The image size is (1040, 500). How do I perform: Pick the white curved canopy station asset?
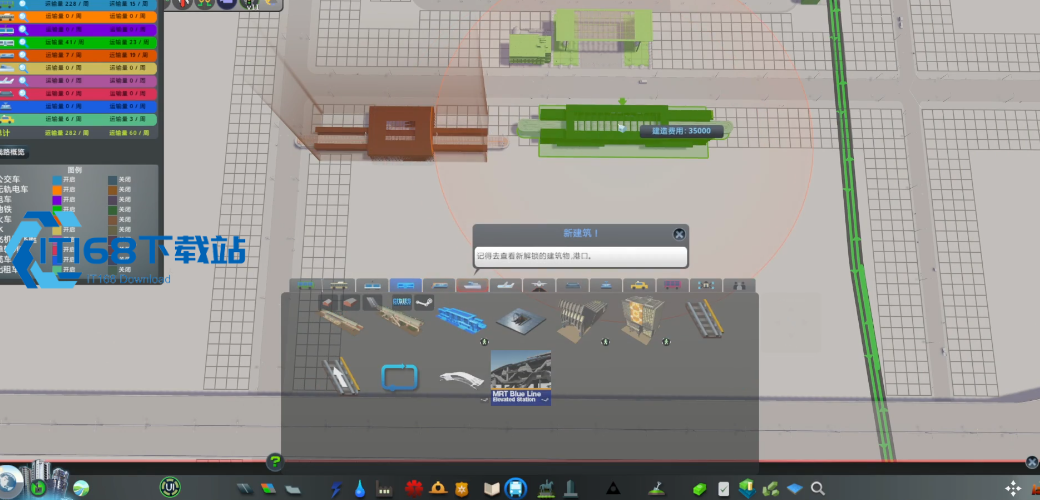462,379
